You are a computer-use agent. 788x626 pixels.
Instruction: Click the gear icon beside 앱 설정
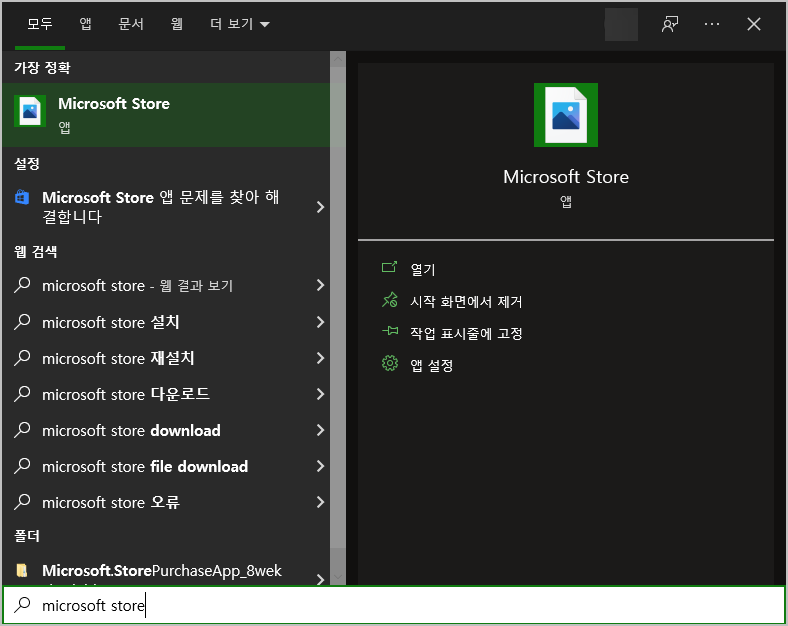pos(389,363)
